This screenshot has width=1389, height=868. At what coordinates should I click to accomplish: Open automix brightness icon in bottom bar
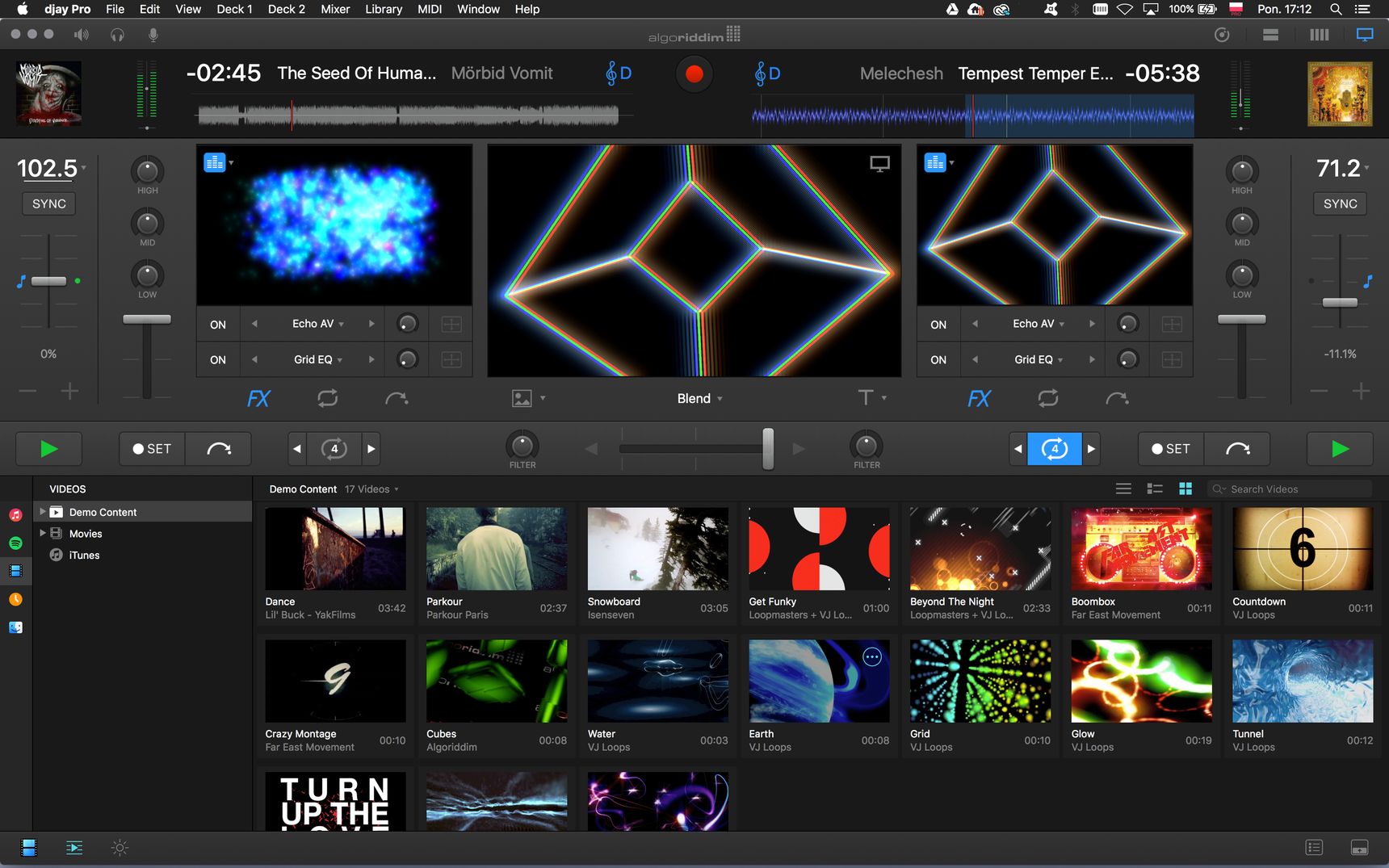[120, 848]
